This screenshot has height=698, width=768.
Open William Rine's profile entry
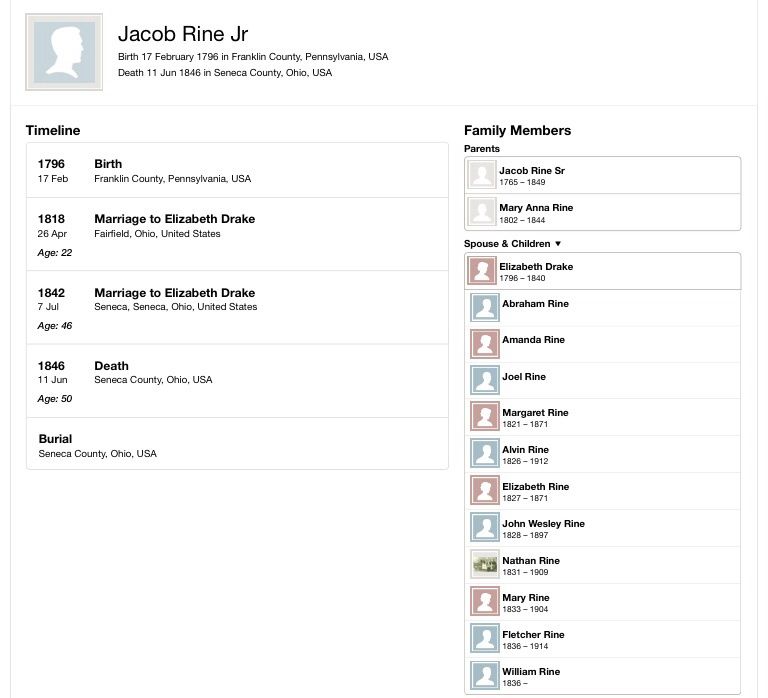pyautogui.click(x=602, y=676)
